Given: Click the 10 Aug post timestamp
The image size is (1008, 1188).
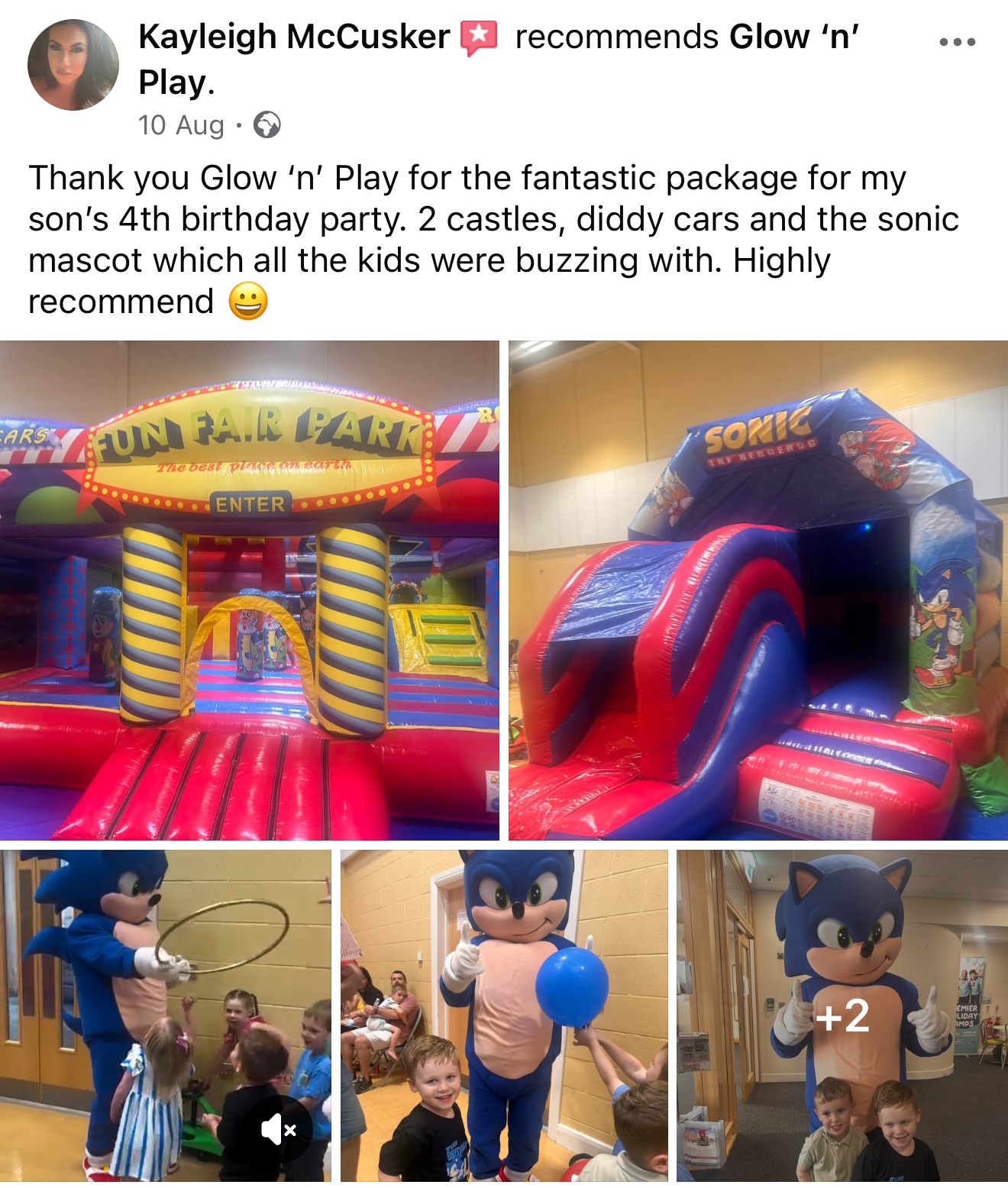Looking at the screenshot, I should (182, 124).
